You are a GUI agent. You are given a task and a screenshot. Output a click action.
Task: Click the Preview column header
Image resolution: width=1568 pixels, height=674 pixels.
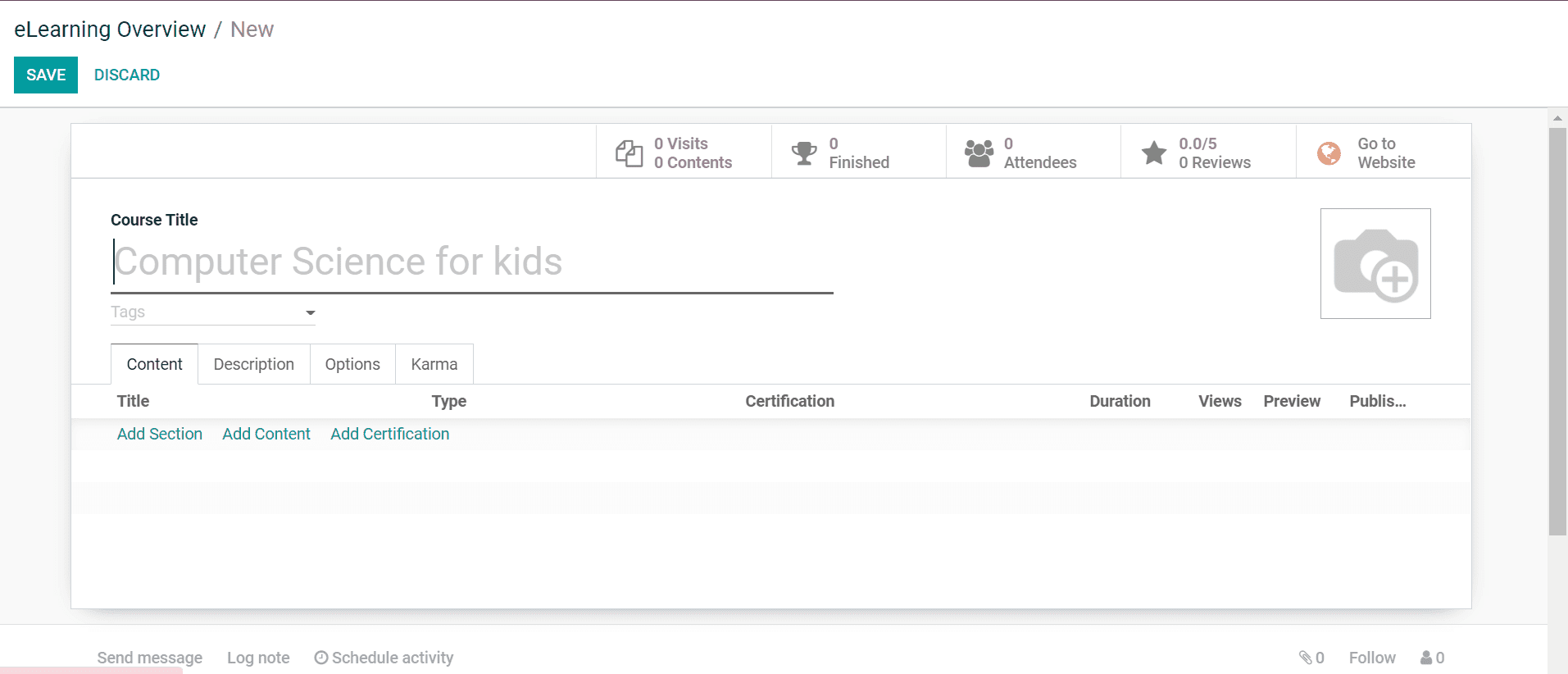[x=1292, y=401]
